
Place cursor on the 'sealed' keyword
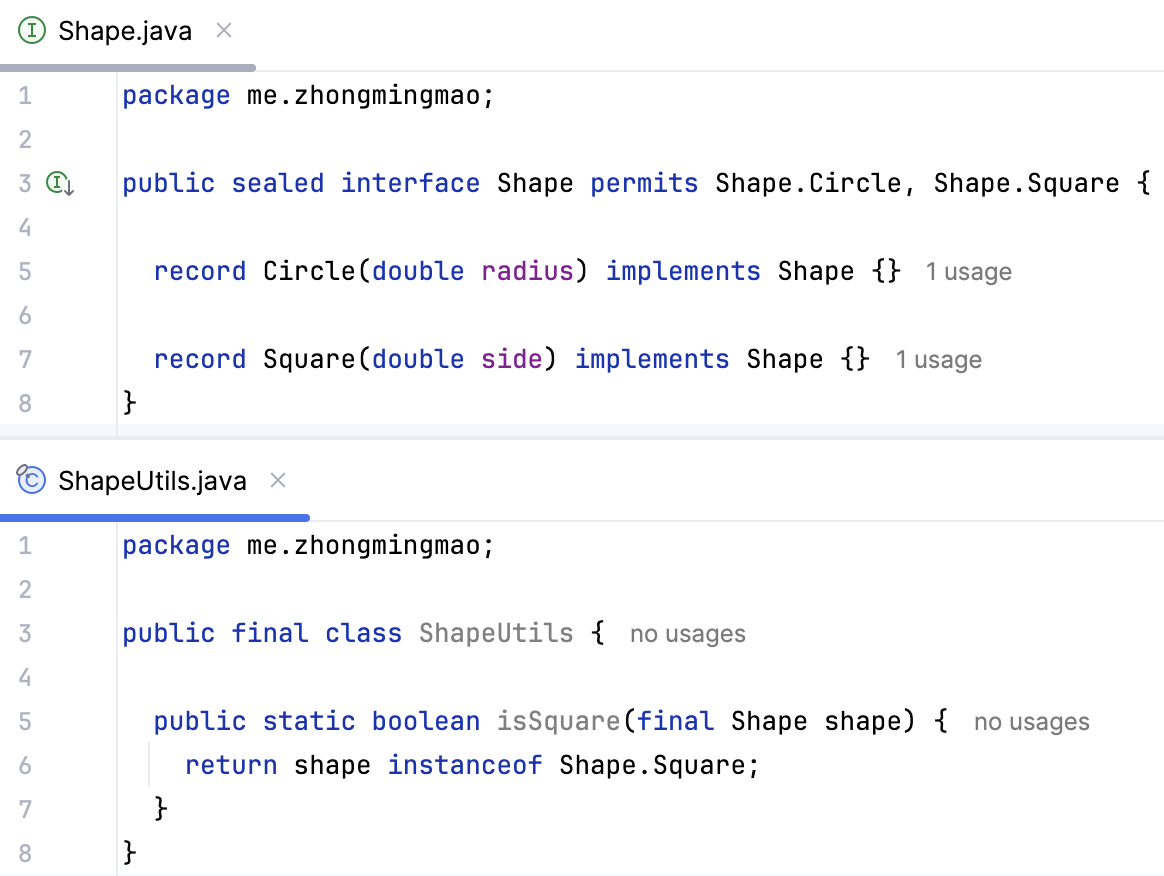point(277,184)
